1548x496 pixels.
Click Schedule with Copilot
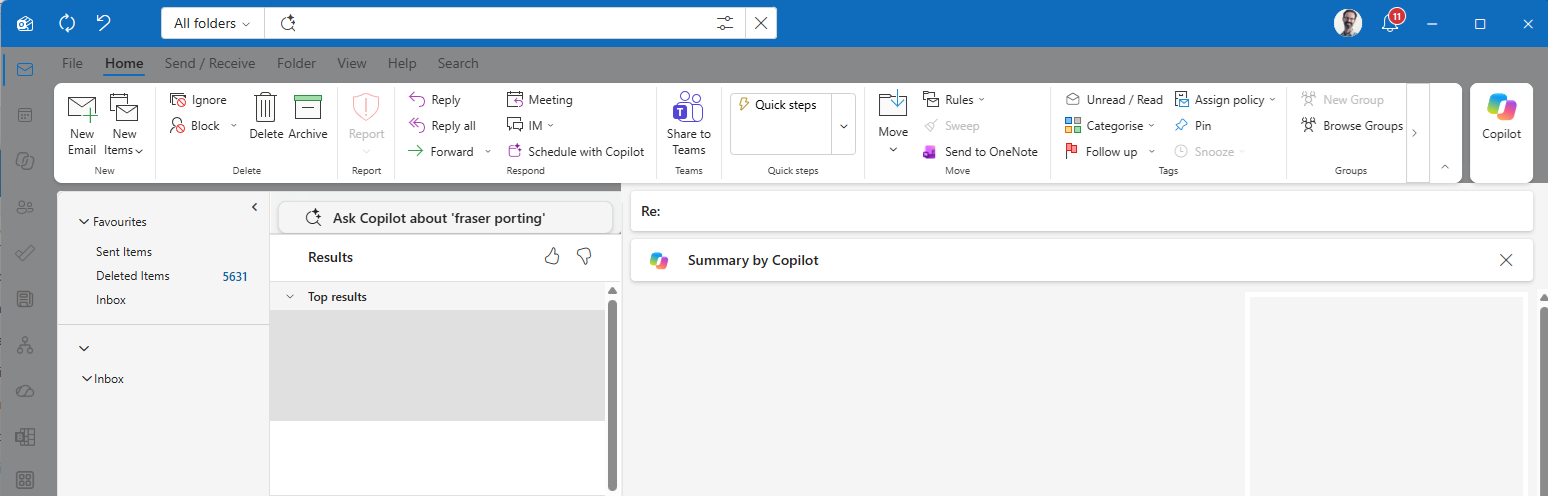[x=576, y=152]
